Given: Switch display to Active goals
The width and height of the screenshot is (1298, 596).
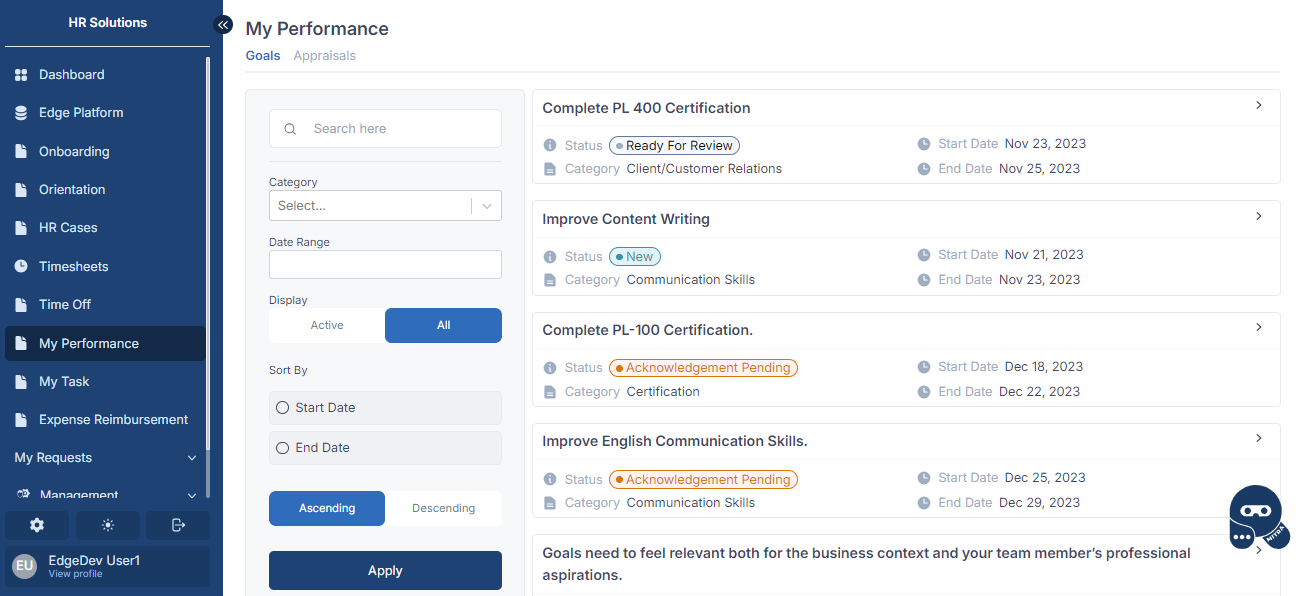Looking at the screenshot, I should pos(327,325).
